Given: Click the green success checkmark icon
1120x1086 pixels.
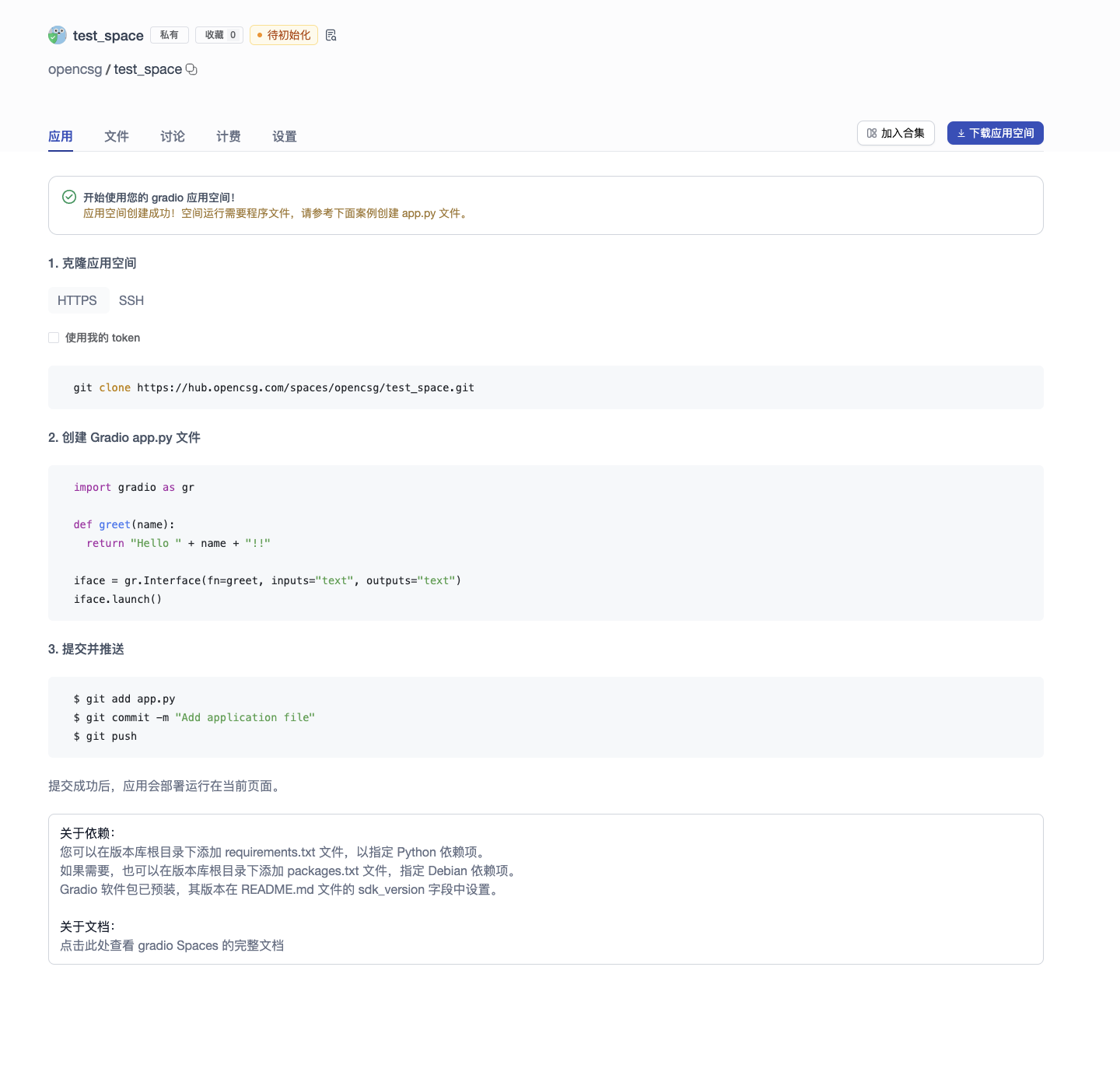Looking at the screenshot, I should [69, 197].
